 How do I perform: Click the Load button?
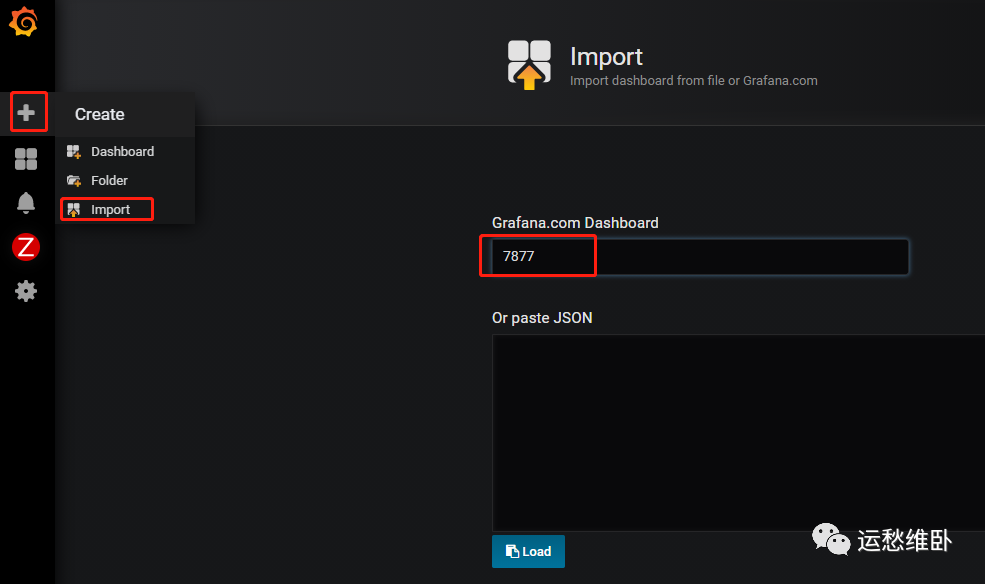(x=528, y=551)
